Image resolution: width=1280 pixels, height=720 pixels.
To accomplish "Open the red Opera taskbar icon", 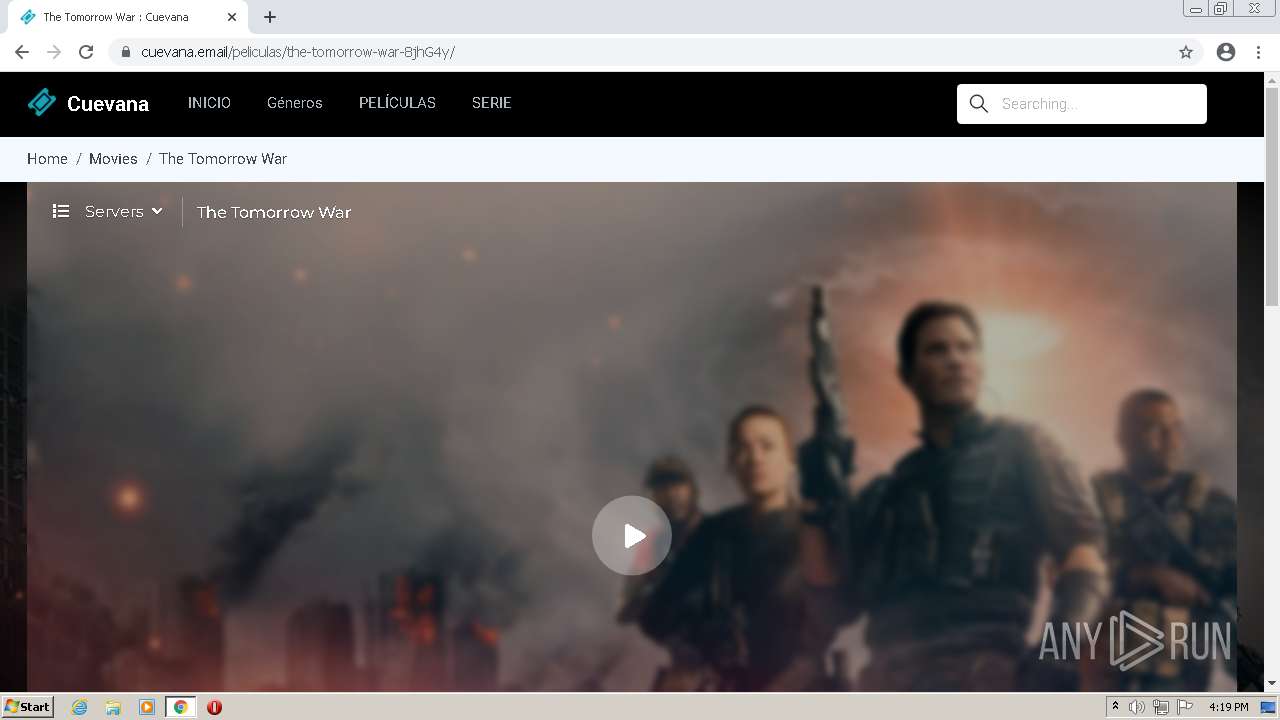I will click(214, 707).
